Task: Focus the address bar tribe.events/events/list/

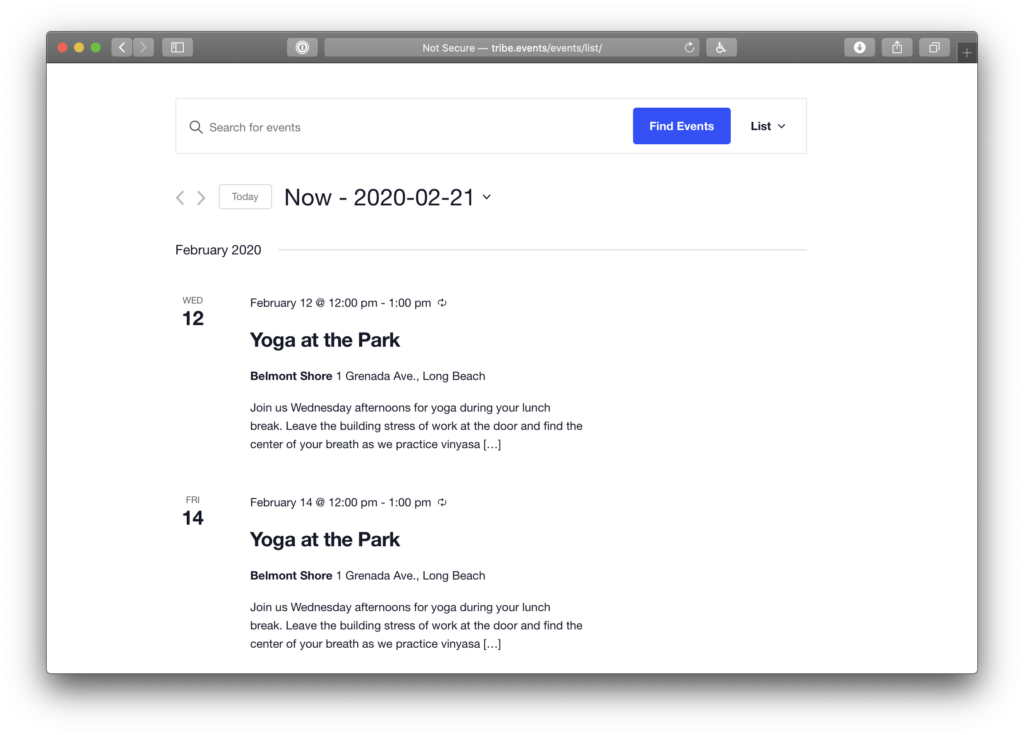Action: click(512, 47)
